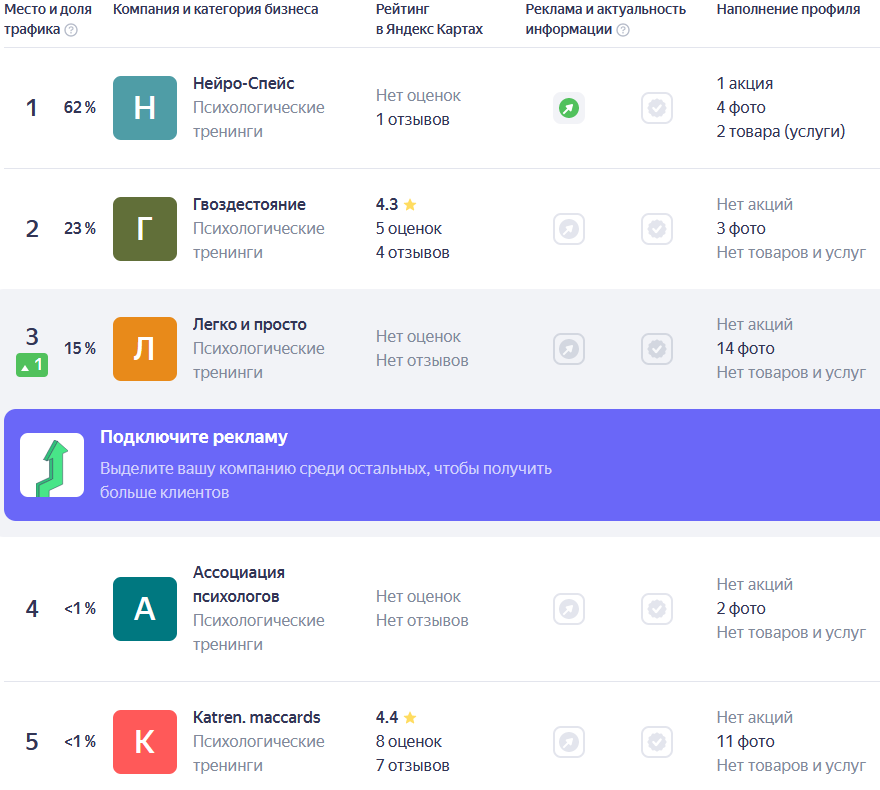Screen dimensions: 880x790
Task: Click the green '▲1' position change badge
Action: pyautogui.click(x=32, y=365)
